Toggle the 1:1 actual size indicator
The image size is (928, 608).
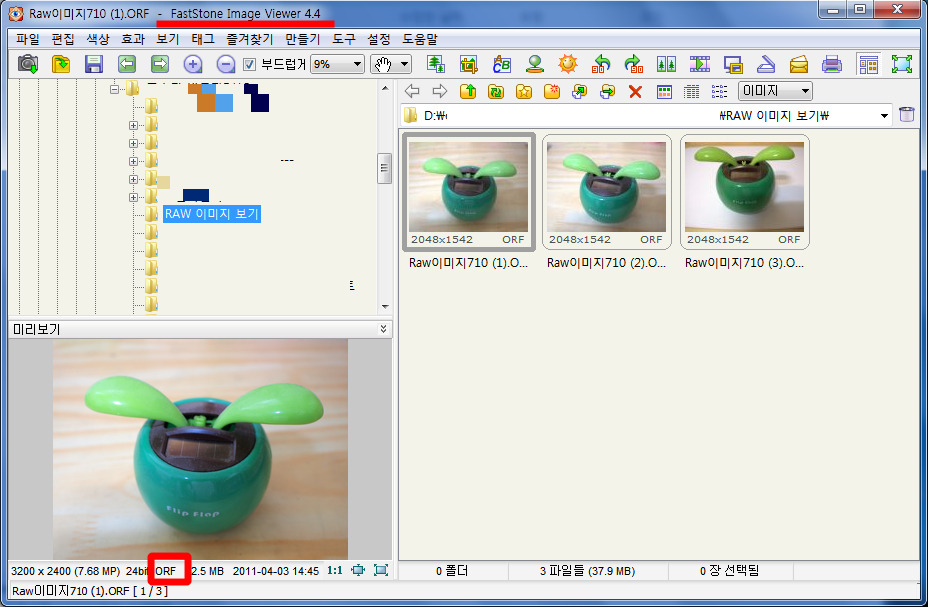[x=335, y=571]
